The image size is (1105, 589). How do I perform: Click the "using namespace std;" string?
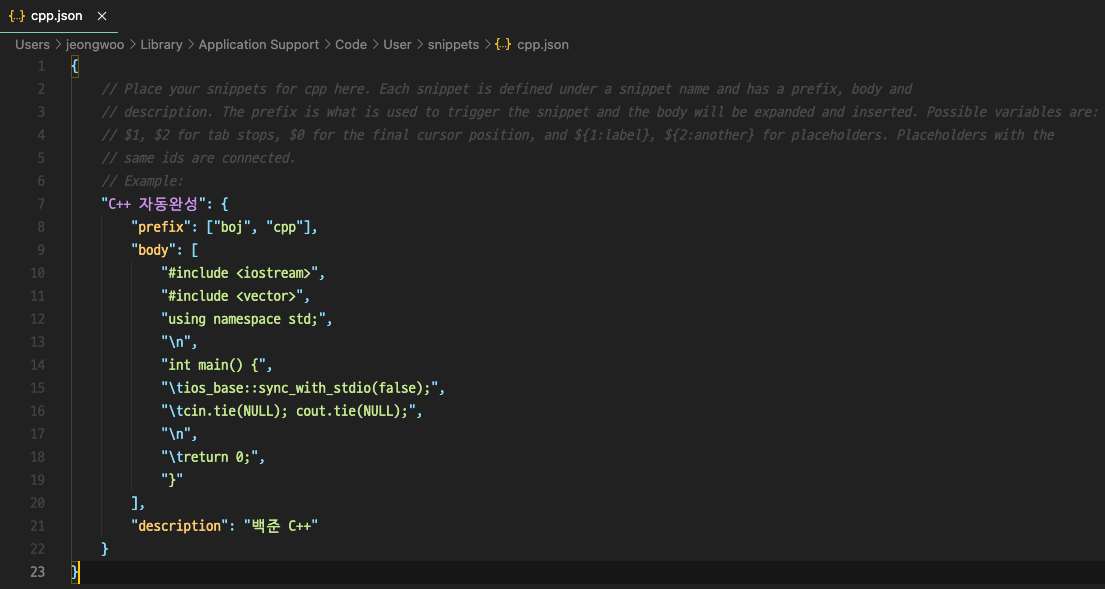[x=243, y=319]
